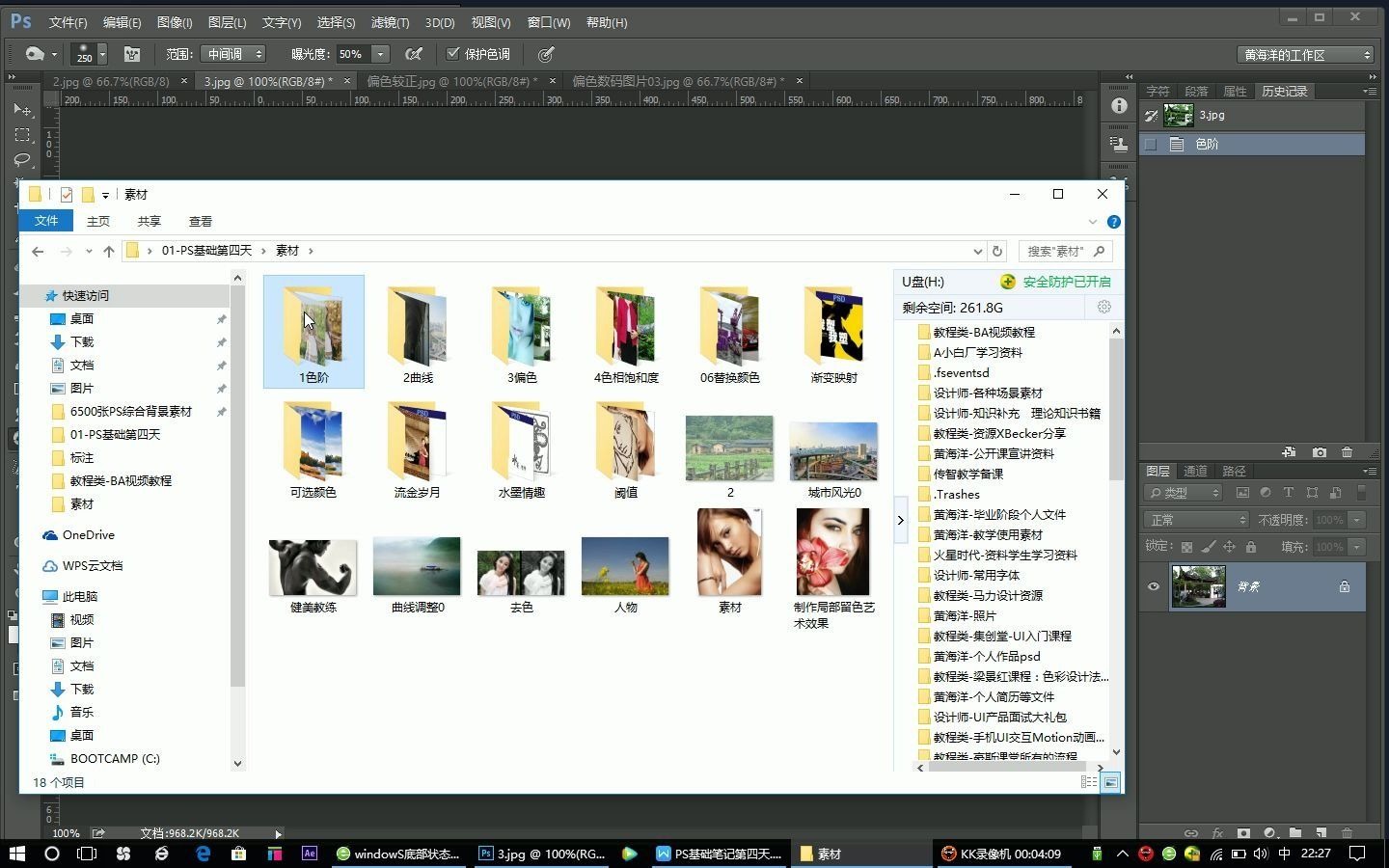Viewport: 1389px width, 868px height.
Task: Lock position icon in Layers panel
Action: (x=1229, y=547)
